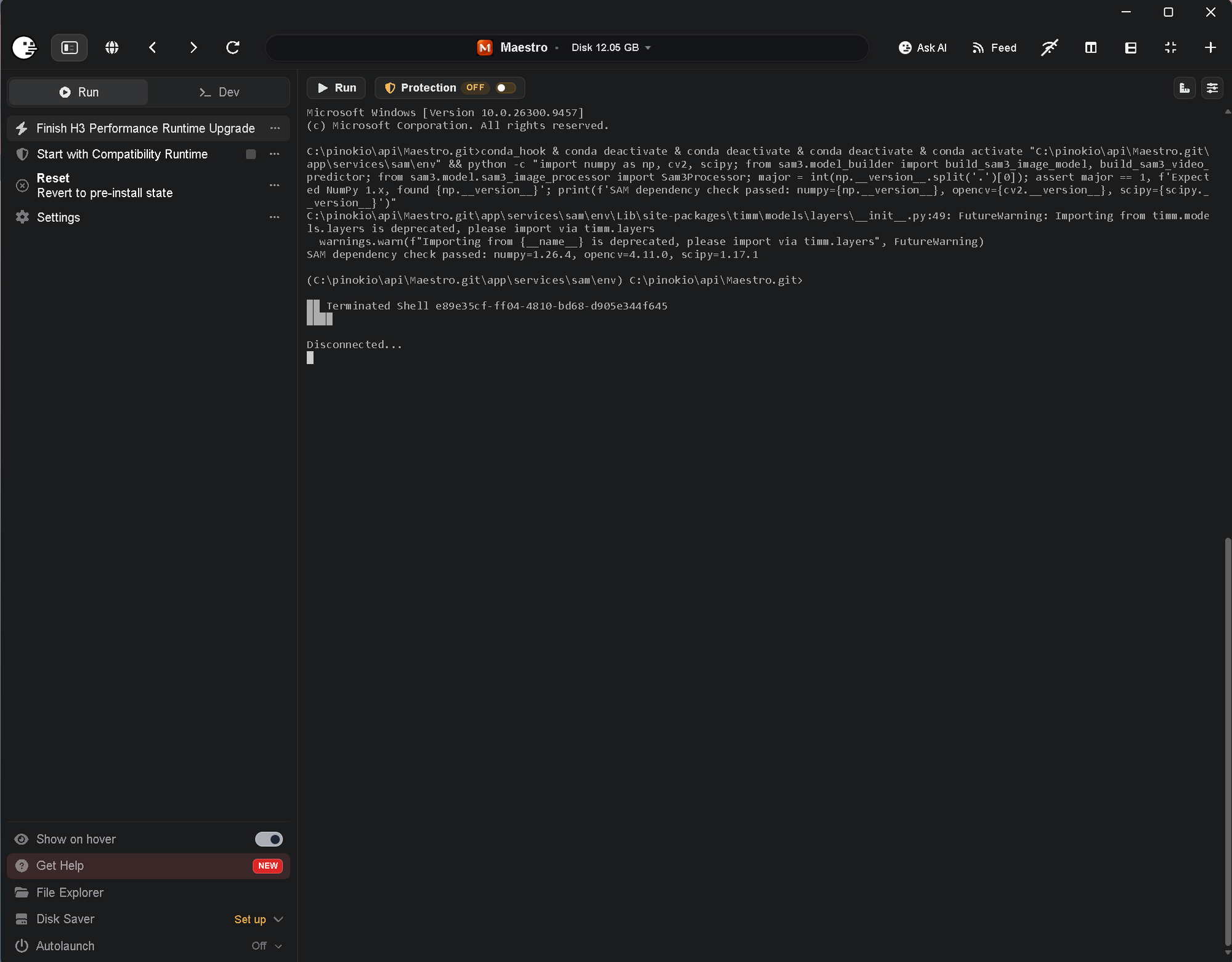
Task: Split view into rows icon
Action: [1130, 47]
